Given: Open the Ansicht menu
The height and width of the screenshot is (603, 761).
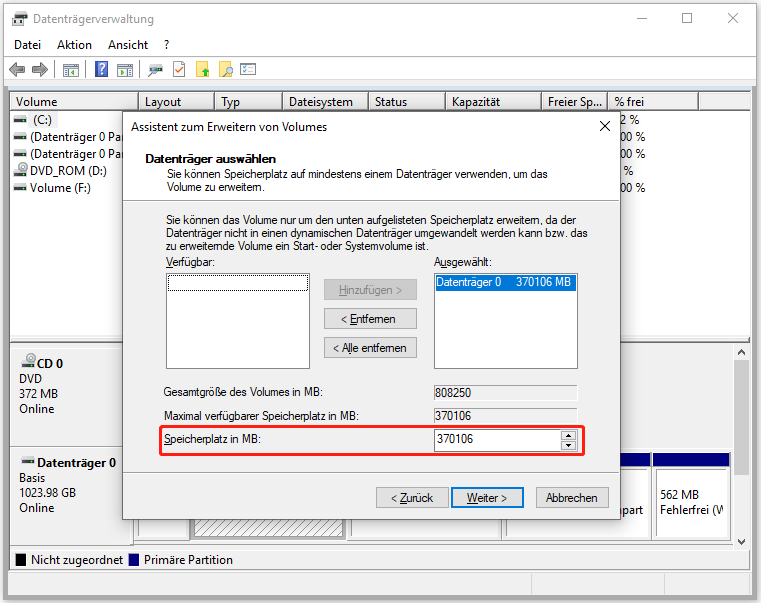Looking at the screenshot, I should pos(128,45).
